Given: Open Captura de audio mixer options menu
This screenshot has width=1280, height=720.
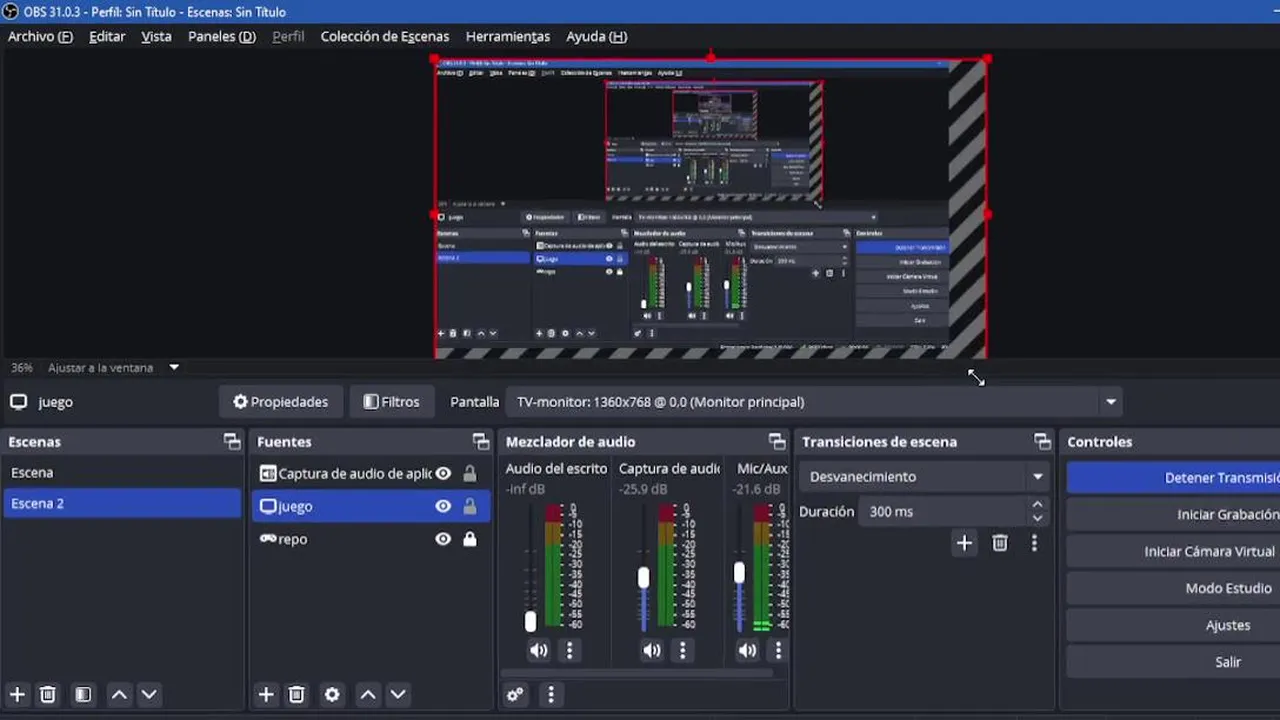Looking at the screenshot, I should coord(683,651).
